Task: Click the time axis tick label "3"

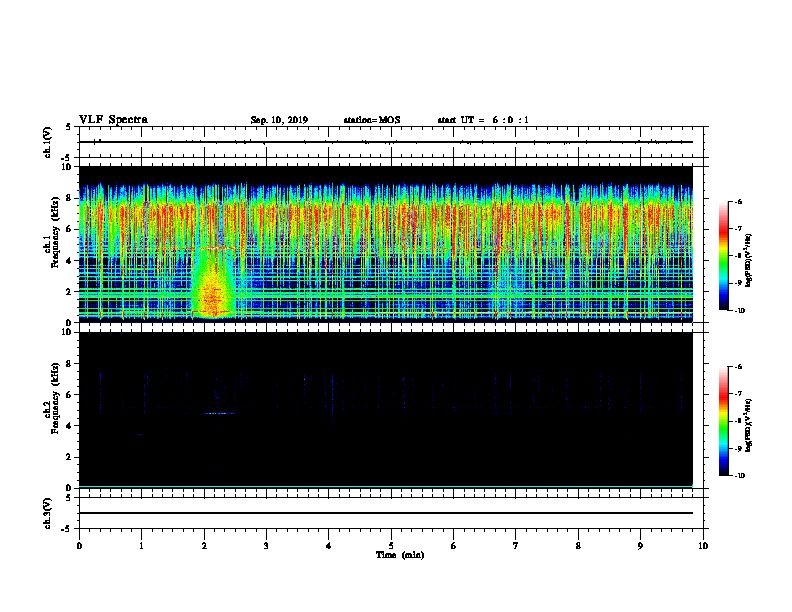Action: pyautogui.click(x=266, y=546)
